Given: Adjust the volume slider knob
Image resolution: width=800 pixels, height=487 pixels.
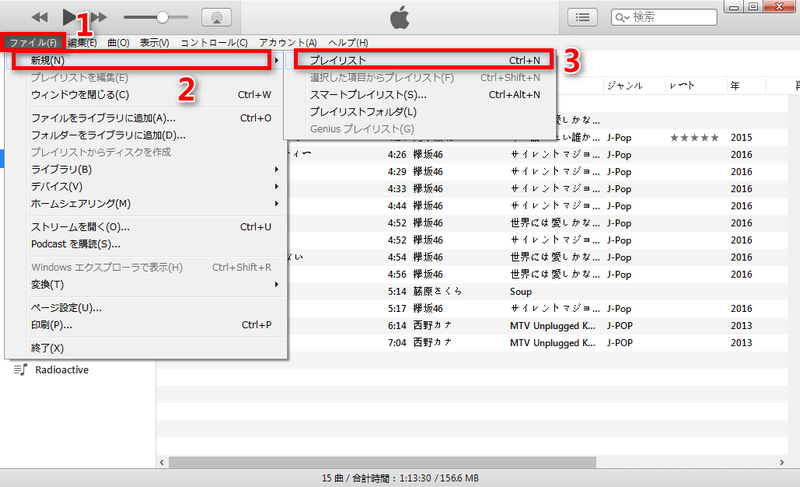Looking at the screenshot, I should click(162, 17).
